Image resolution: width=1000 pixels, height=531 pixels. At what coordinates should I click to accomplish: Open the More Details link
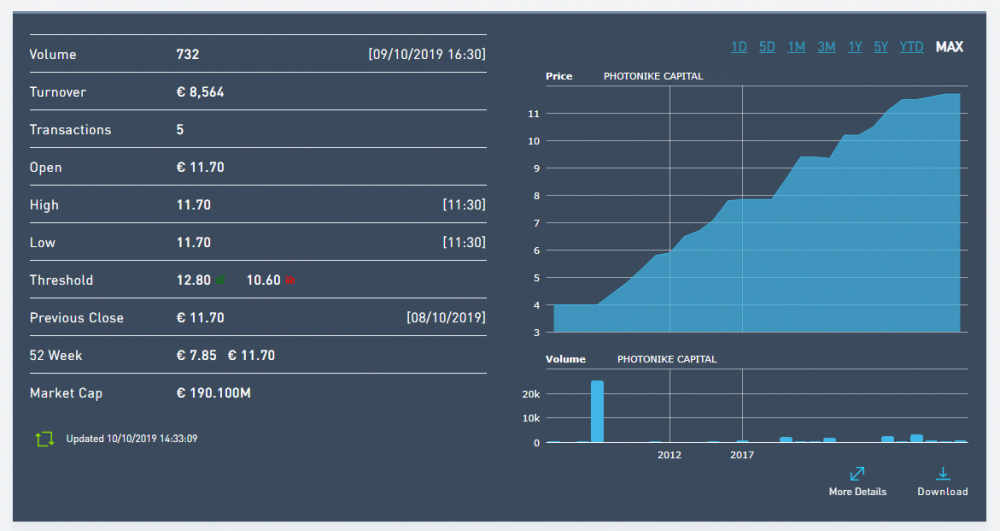pyautogui.click(x=857, y=491)
